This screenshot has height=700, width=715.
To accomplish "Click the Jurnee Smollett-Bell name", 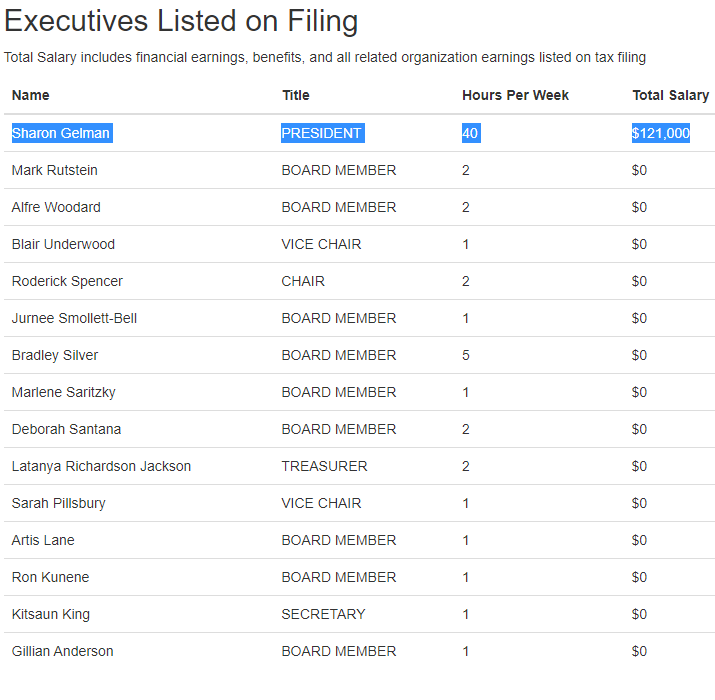I will tap(74, 318).
